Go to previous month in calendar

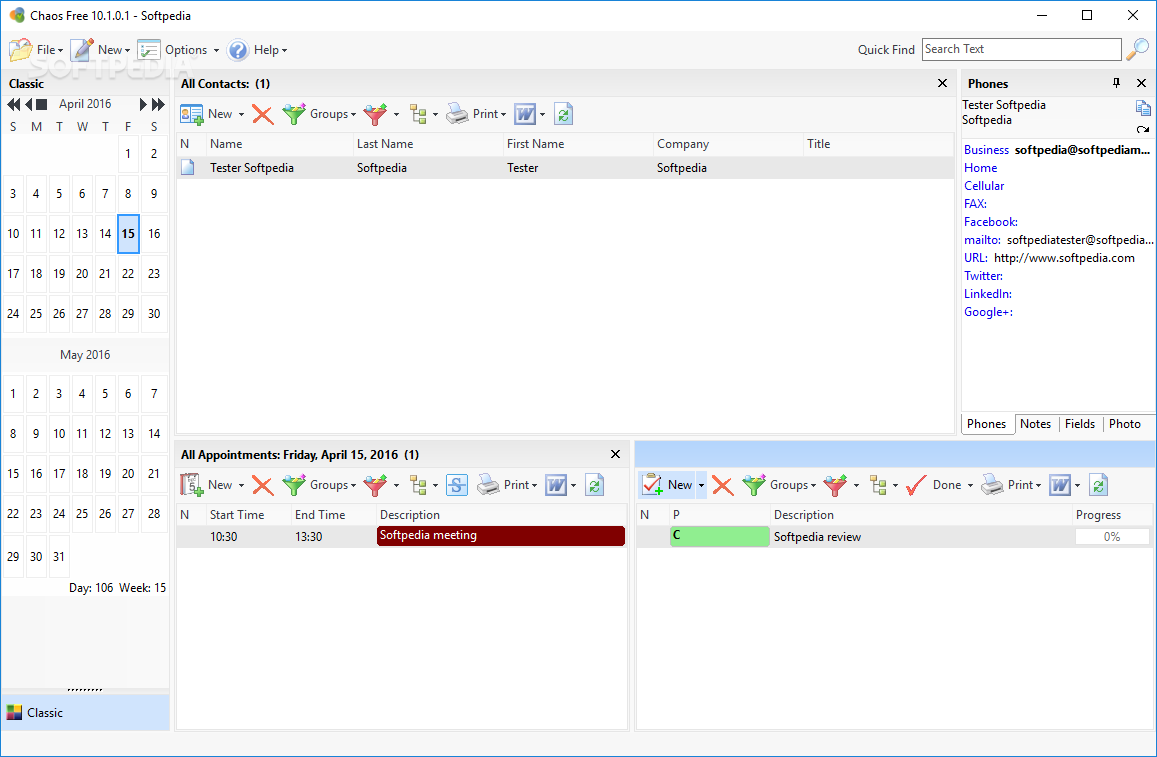coord(29,105)
